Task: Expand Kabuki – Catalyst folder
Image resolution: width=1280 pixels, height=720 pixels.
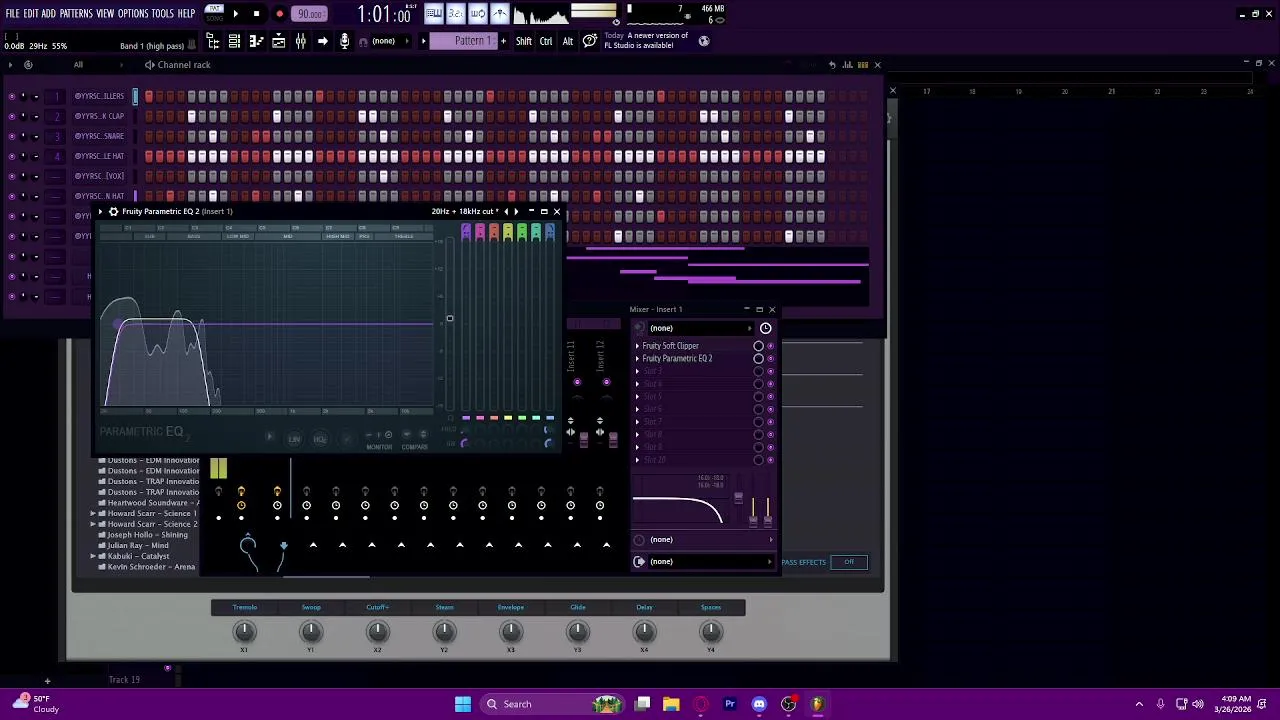Action: [x=93, y=556]
